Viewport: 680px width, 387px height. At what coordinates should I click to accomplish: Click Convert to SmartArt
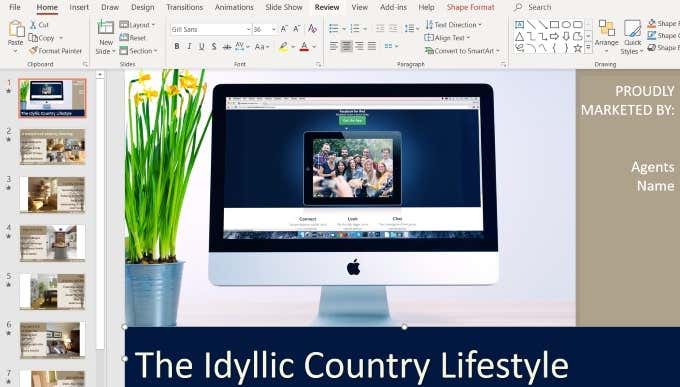(462, 51)
